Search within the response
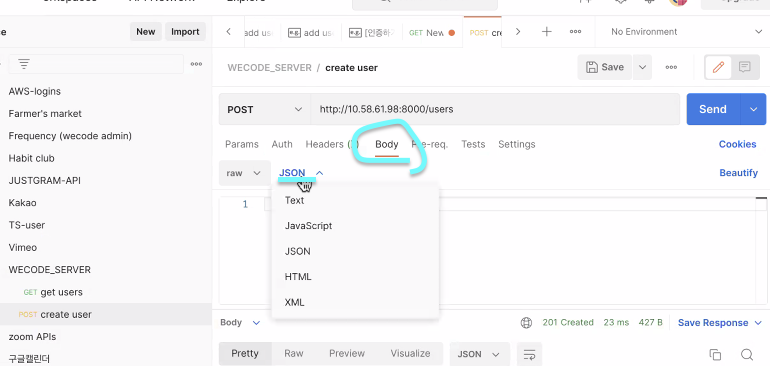Viewport: 770px width, 366px height. click(x=746, y=354)
